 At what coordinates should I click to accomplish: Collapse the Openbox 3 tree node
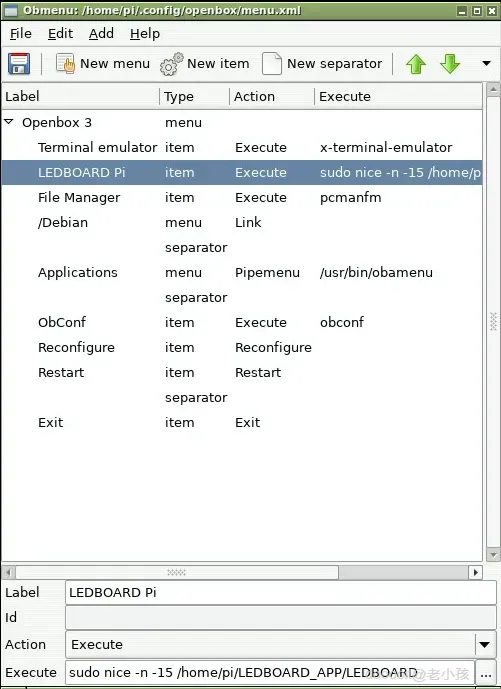tap(9, 122)
